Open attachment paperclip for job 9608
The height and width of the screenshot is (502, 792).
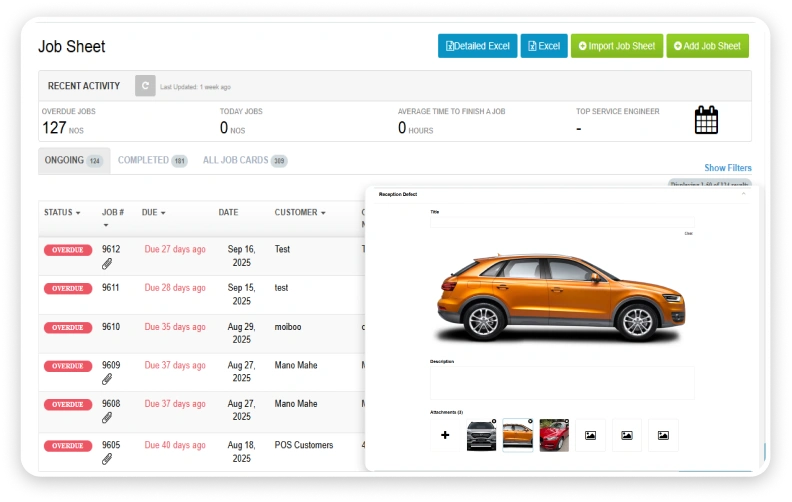tap(107, 418)
